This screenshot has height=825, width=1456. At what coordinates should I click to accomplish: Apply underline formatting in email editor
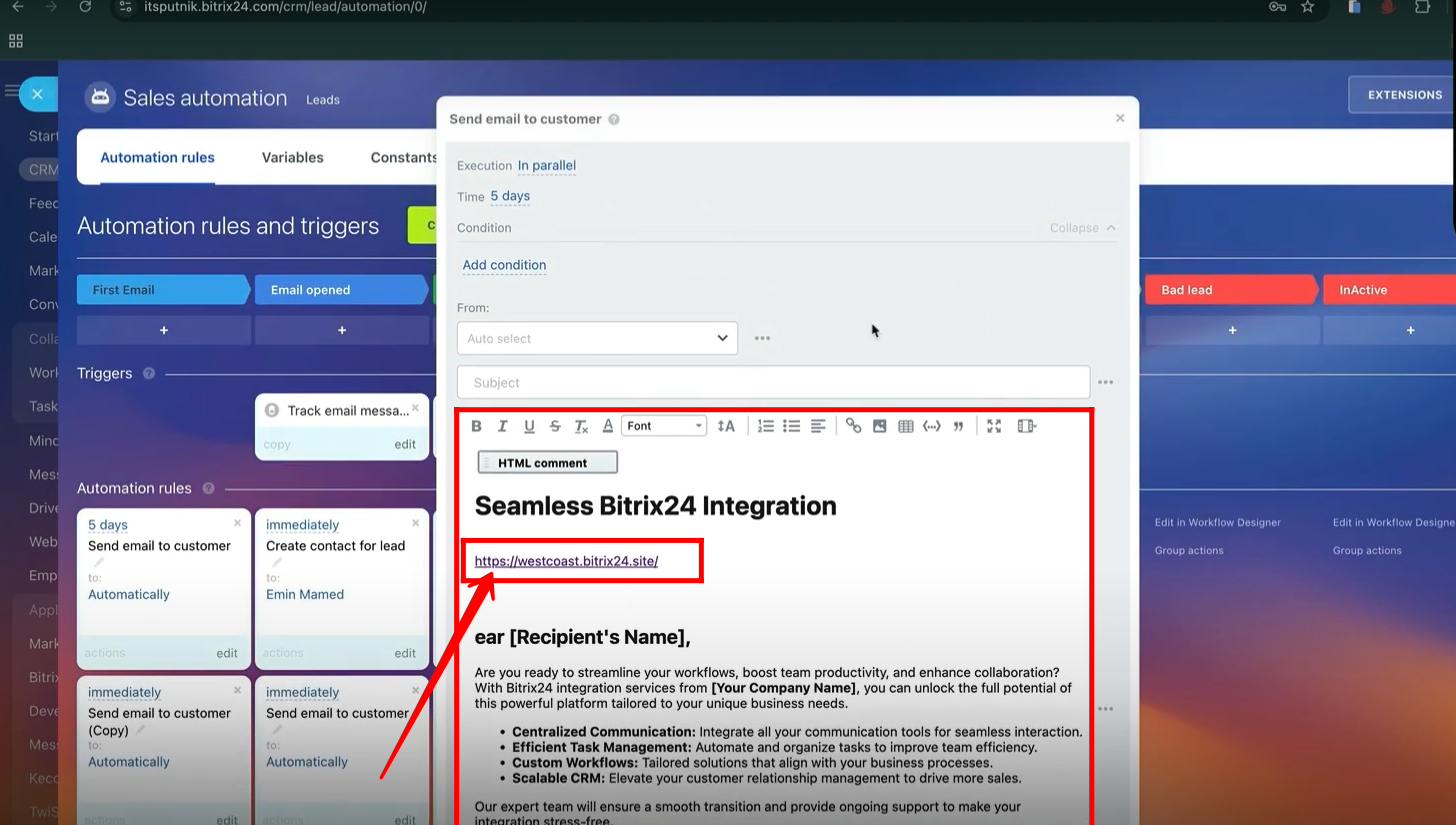click(x=529, y=426)
